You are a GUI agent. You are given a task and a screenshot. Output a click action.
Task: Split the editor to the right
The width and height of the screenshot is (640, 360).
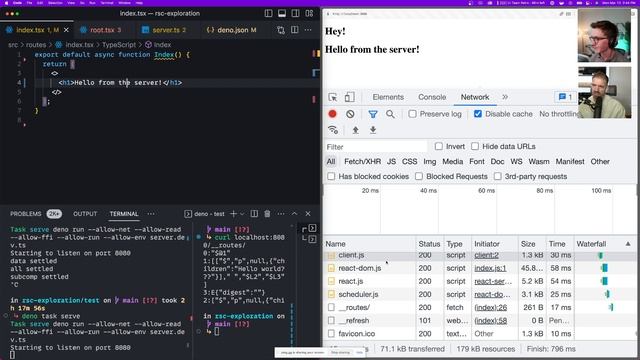[x=295, y=30]
